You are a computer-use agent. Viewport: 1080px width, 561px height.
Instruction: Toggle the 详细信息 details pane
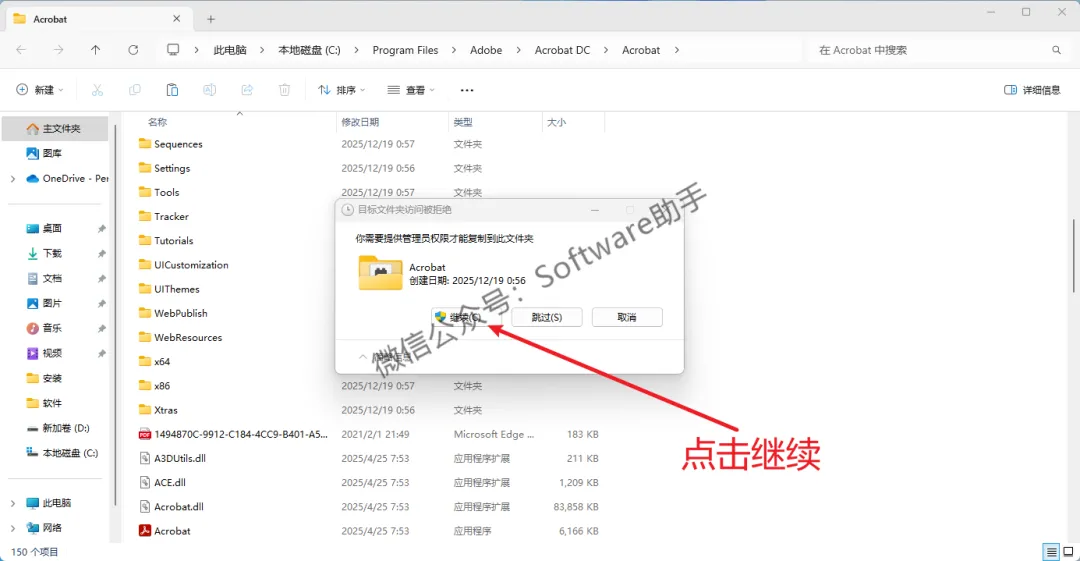[x=1032, y=90]
